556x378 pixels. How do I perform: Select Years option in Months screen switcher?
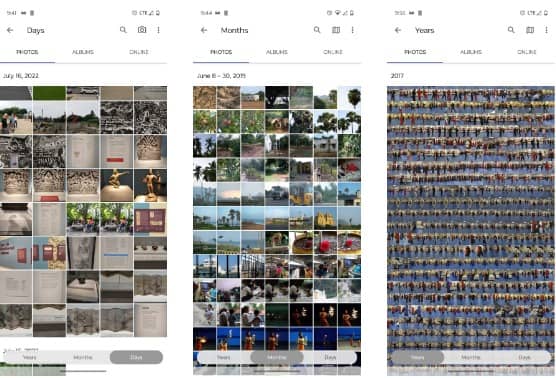point(224,357)
